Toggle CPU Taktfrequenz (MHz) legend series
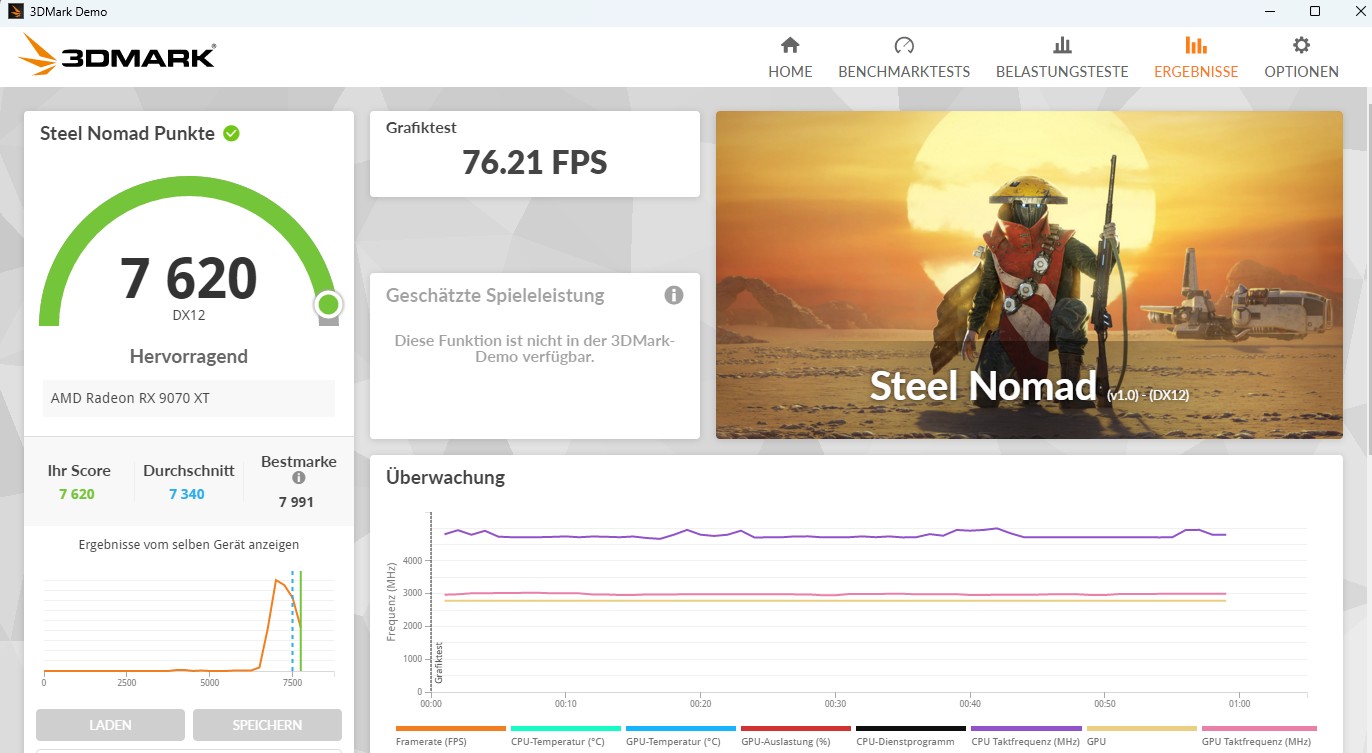The width and height of the screenshot is (1372, 753). (x=1026, y=736)
